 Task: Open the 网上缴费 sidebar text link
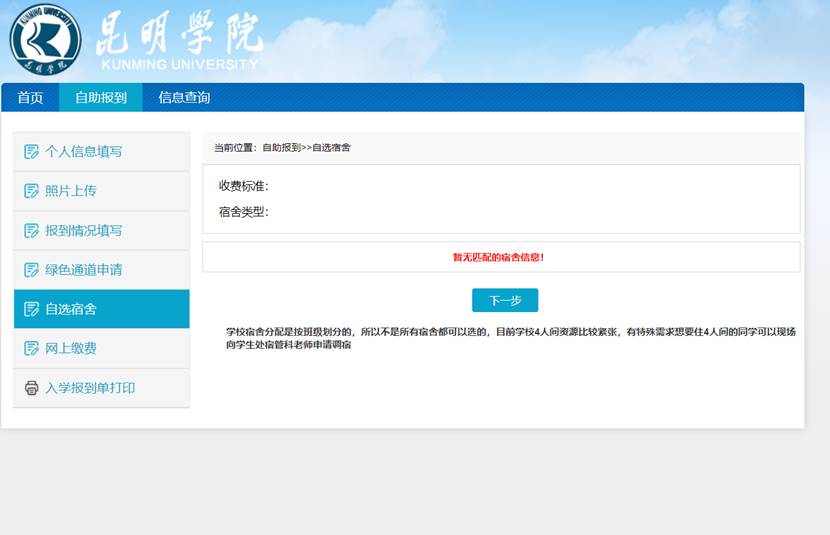pos(70,348)
